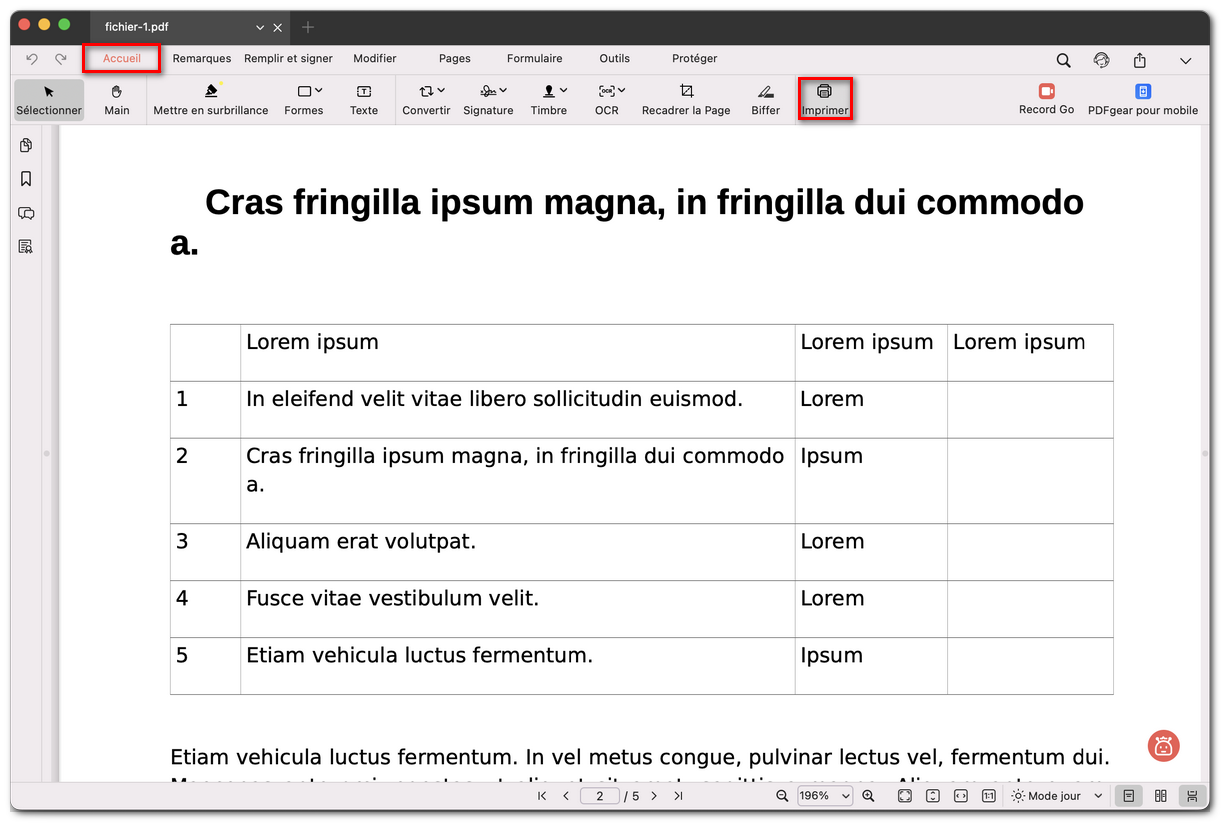The height and width of the screenshot is (823, 1221).
Task: Go to the next page arrow
Action: [x=654, y=796]
